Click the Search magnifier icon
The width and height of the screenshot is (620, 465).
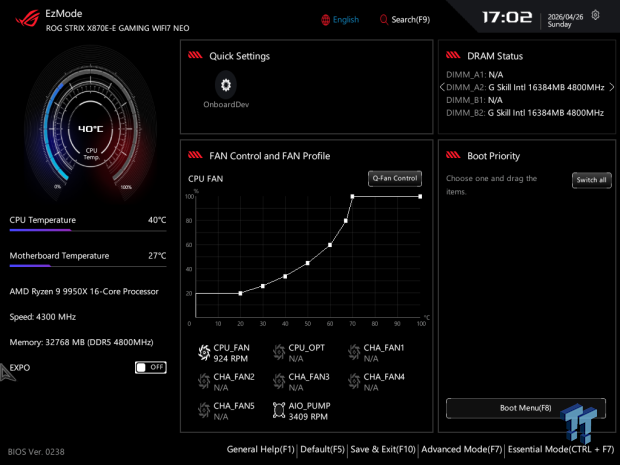click(x=383, y=19)
